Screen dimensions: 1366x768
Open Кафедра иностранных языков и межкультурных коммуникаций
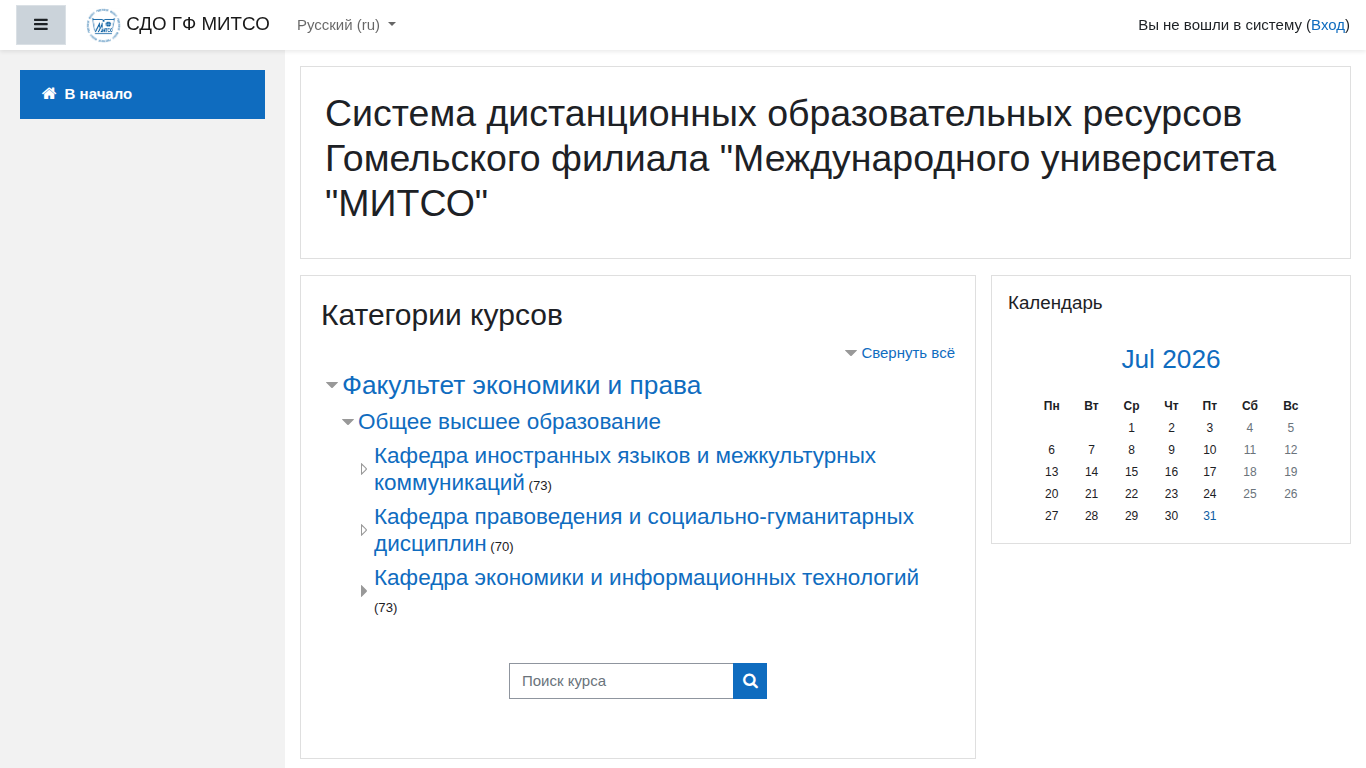coord(625,469)
